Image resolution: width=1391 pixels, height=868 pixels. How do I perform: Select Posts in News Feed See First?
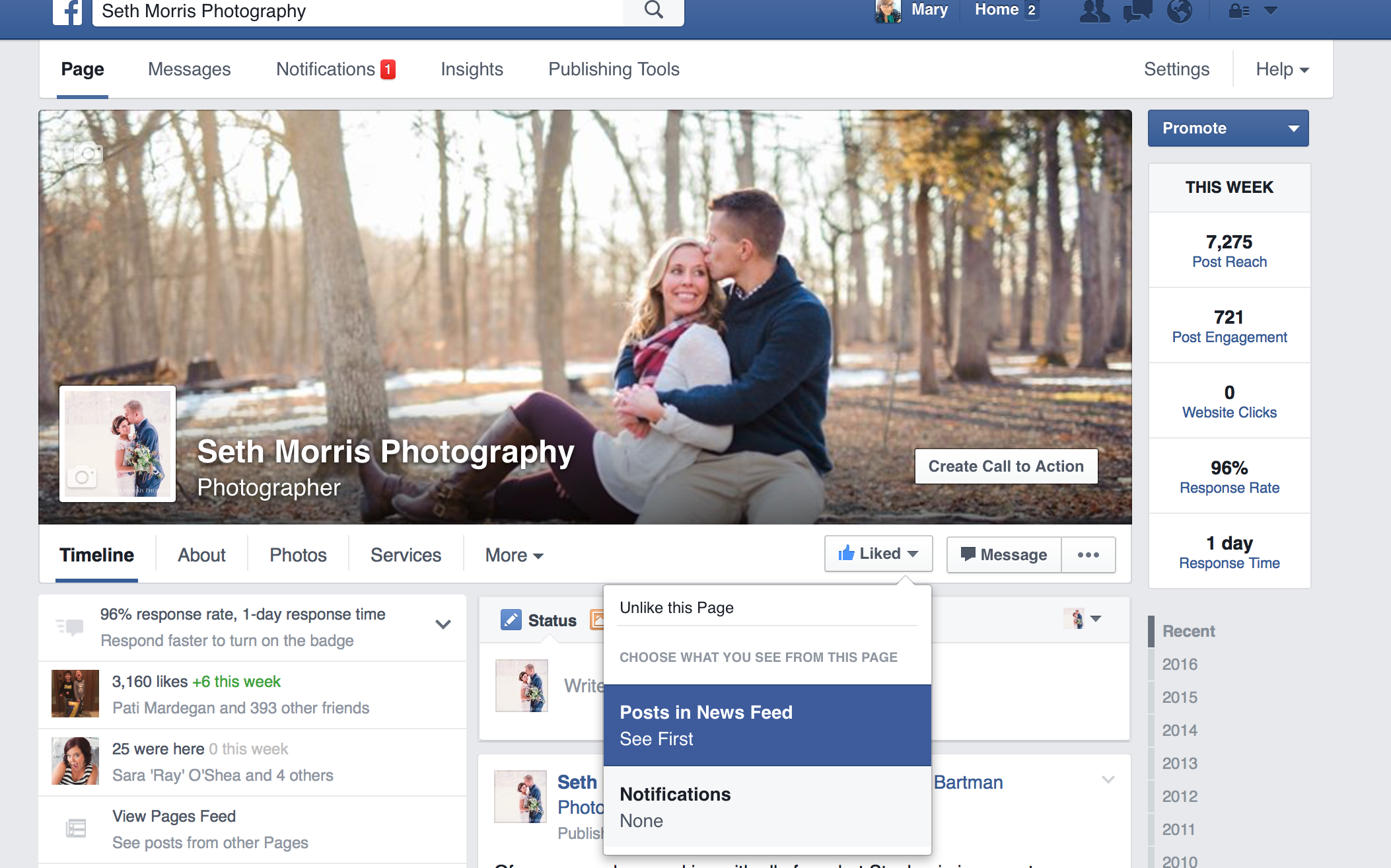click(767, 725)
